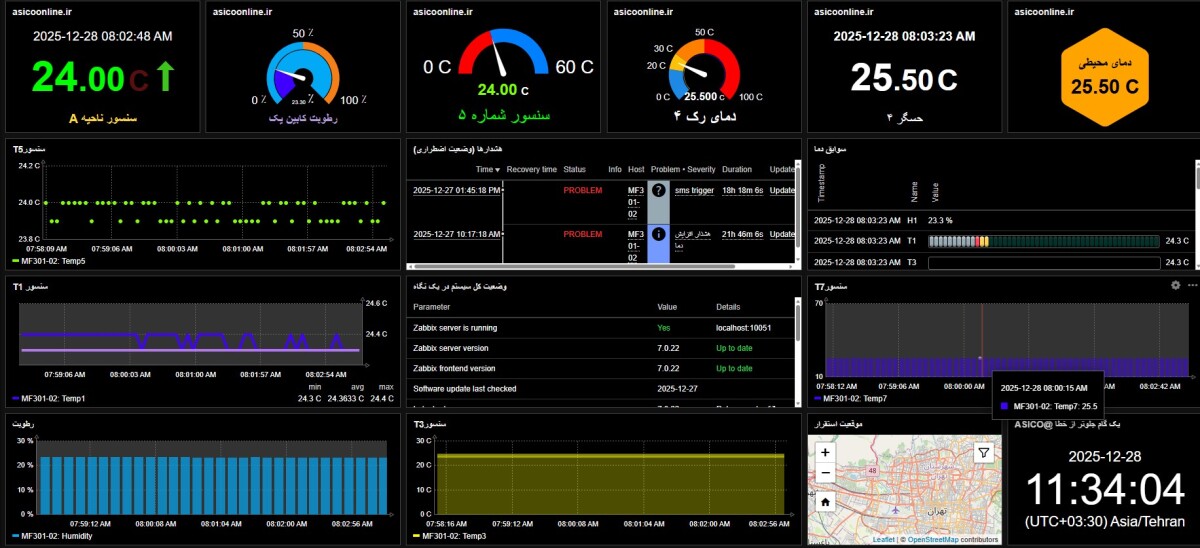The width and height of the screenshot is (1200, 548).
Task: Reset map to home view
Action: 825,502
